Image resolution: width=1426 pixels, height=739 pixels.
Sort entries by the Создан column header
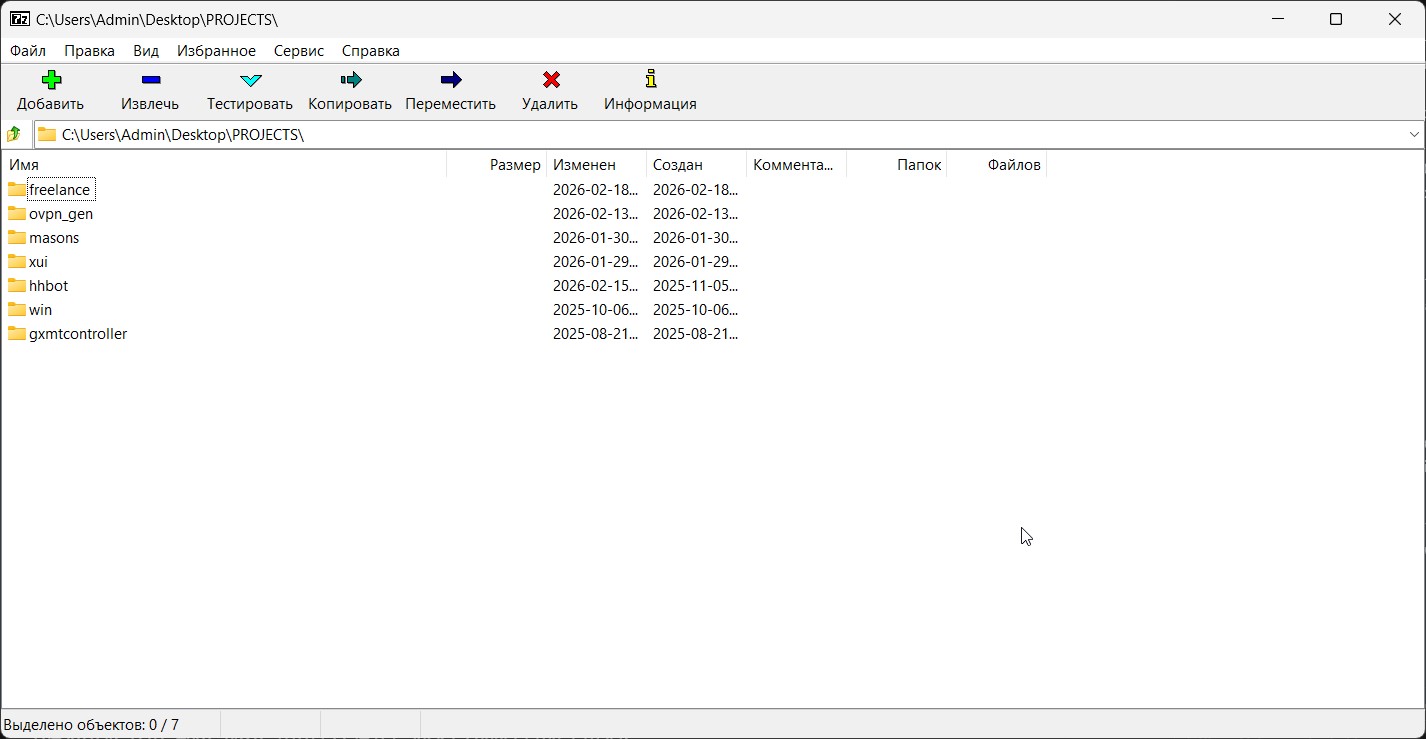(678, 164)
